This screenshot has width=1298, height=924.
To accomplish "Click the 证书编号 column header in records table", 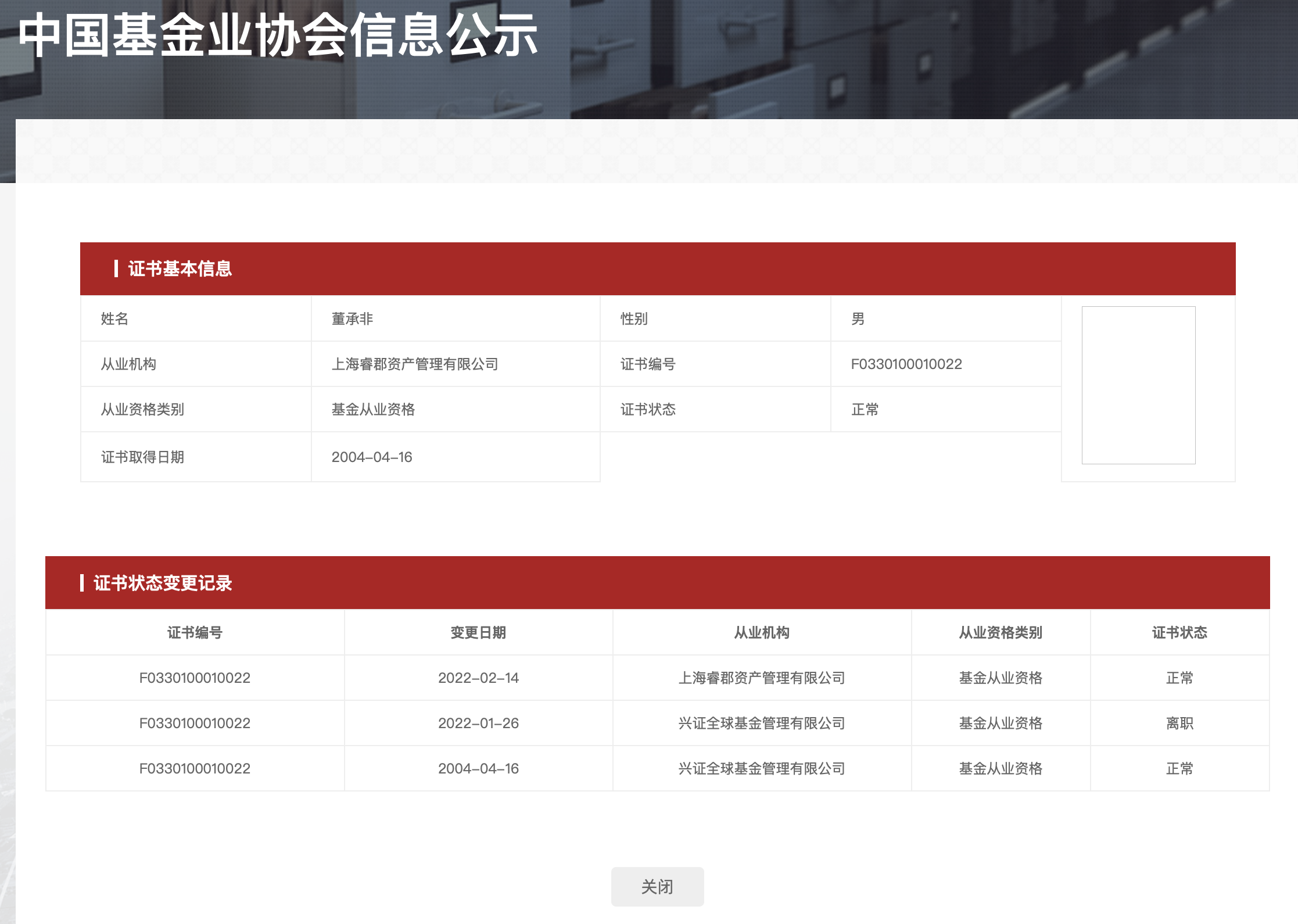I will pyautogui.click(x=195, y=632).
